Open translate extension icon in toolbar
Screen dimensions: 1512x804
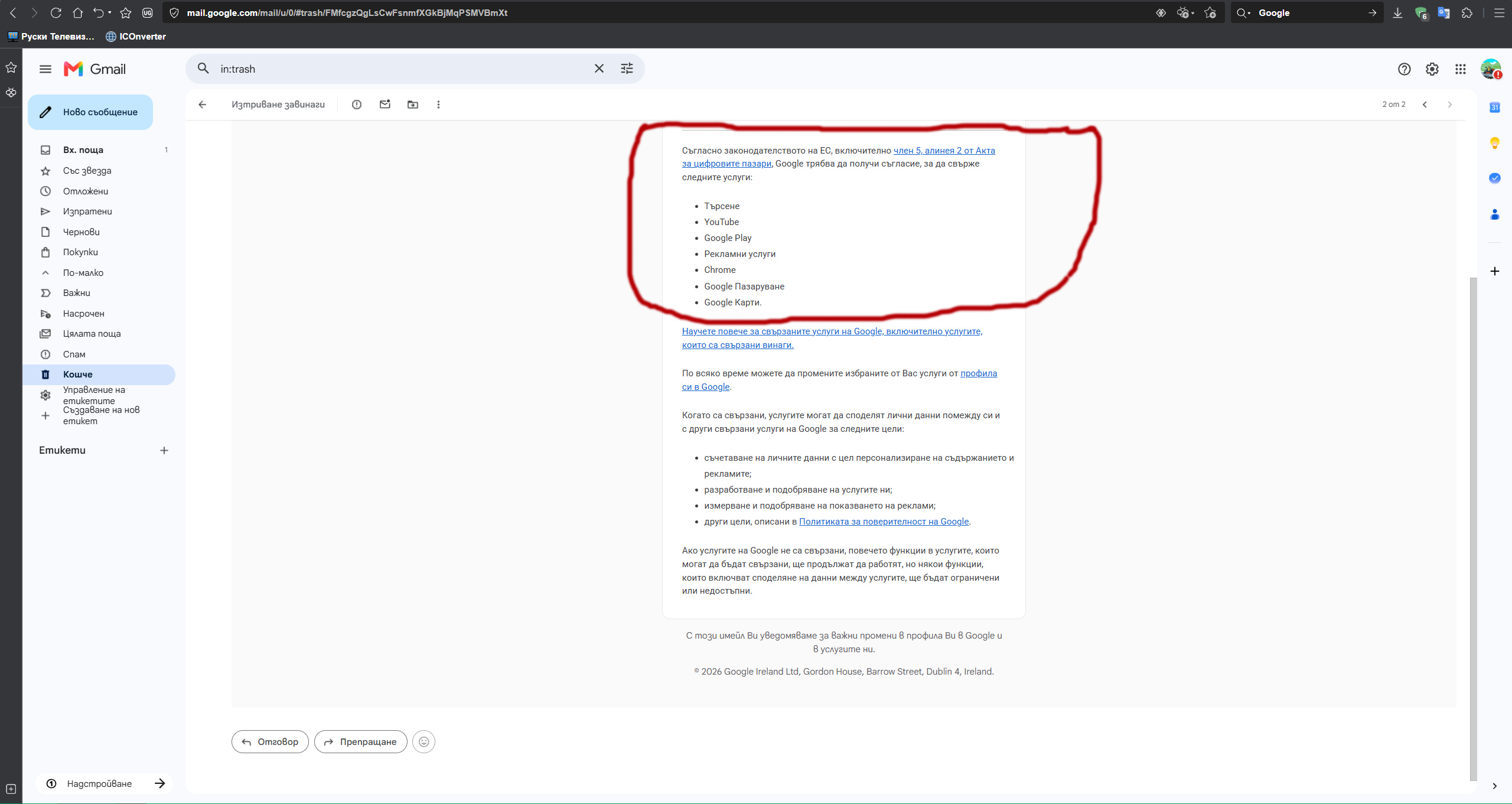tap(1443, 13)
